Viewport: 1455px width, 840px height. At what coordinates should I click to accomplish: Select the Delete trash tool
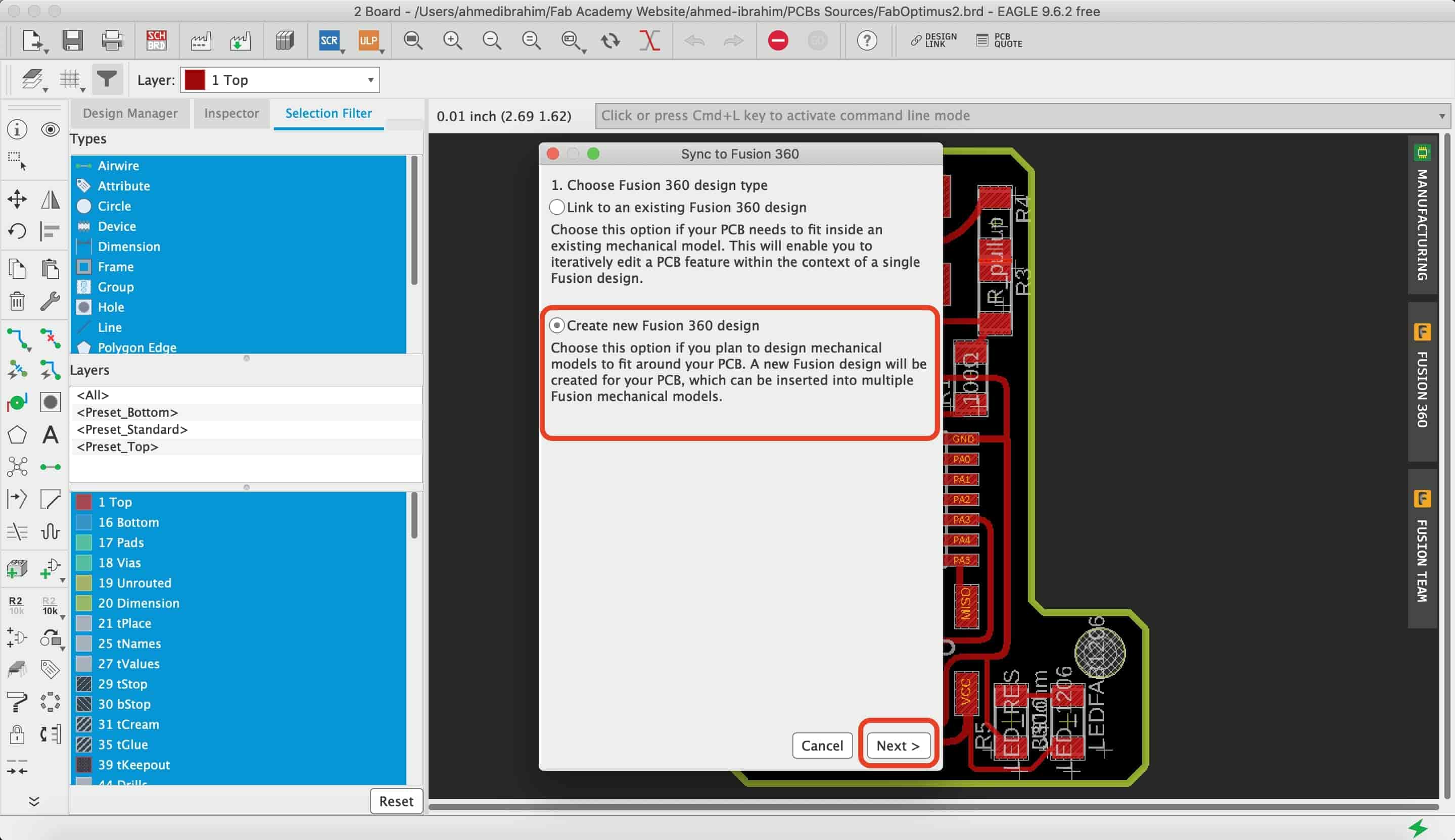(x=17, y=301)
